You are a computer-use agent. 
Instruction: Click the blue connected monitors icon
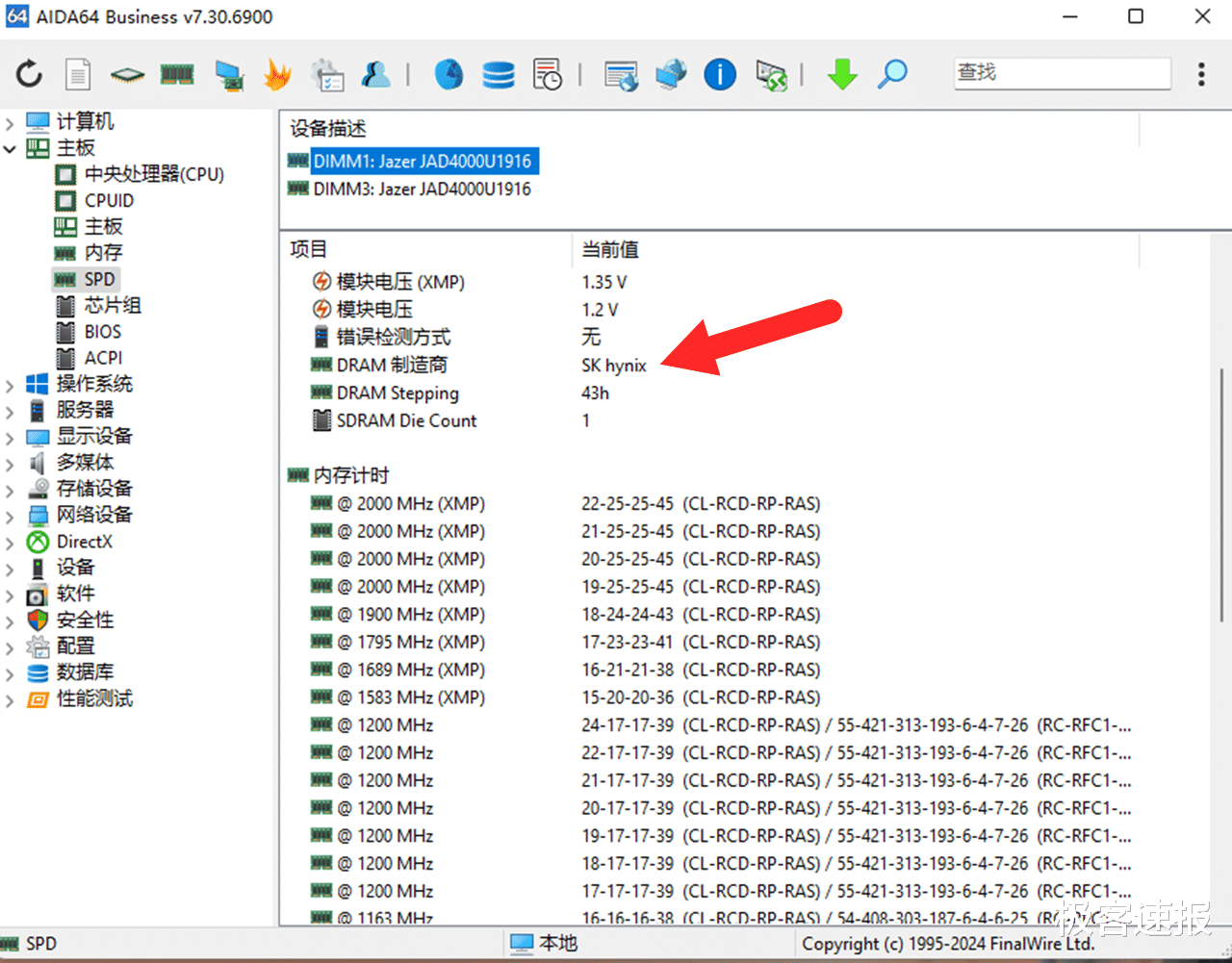(x=671, y=74)
